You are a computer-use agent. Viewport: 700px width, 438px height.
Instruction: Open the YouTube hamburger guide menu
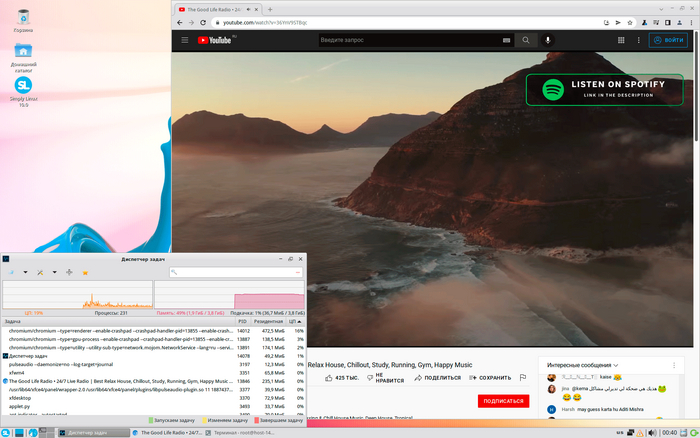[184, 40]
